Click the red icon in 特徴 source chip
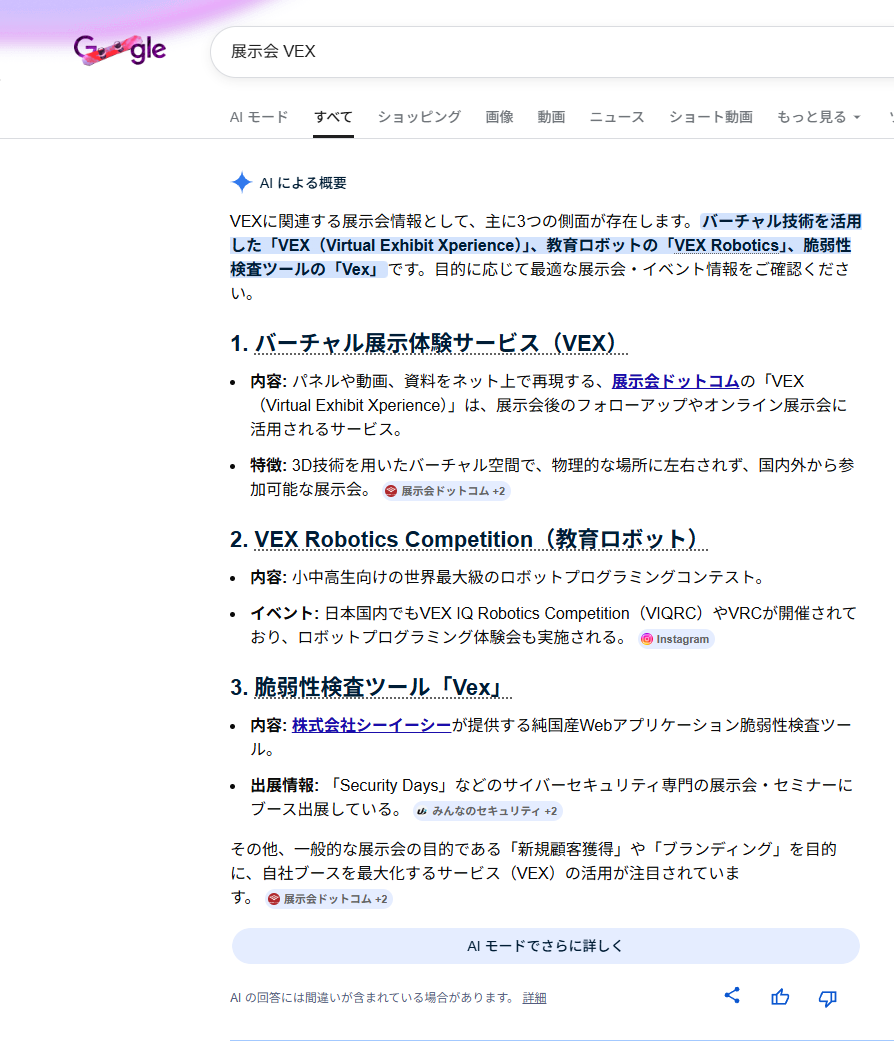 391,491
